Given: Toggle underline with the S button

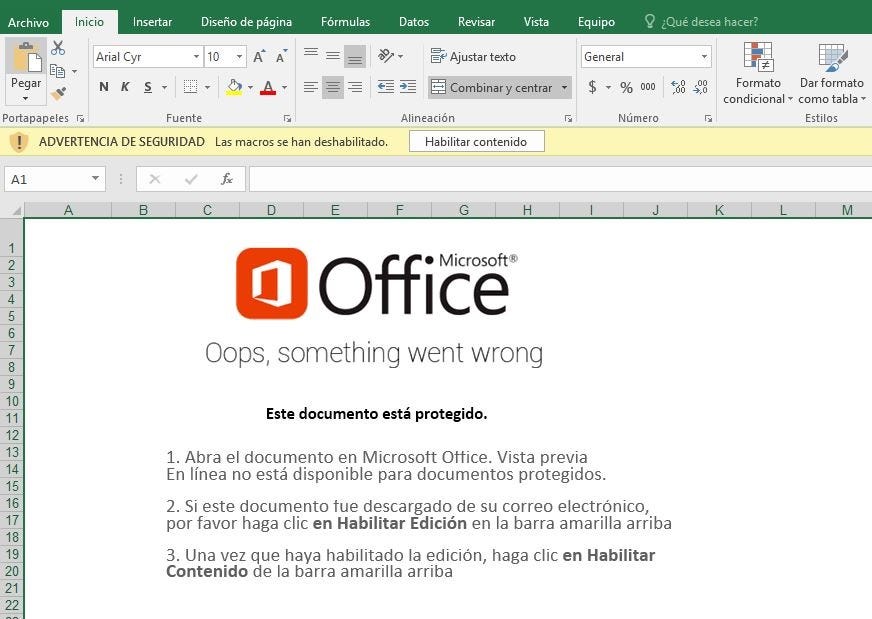Looking at the screenshot, I should click(148, 87).
